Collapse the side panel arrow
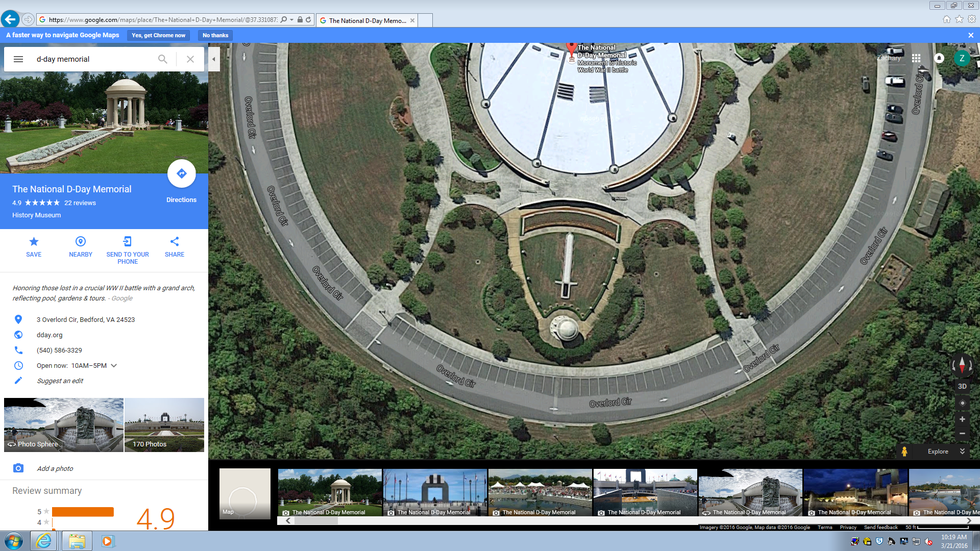 [x=214, y=59]
